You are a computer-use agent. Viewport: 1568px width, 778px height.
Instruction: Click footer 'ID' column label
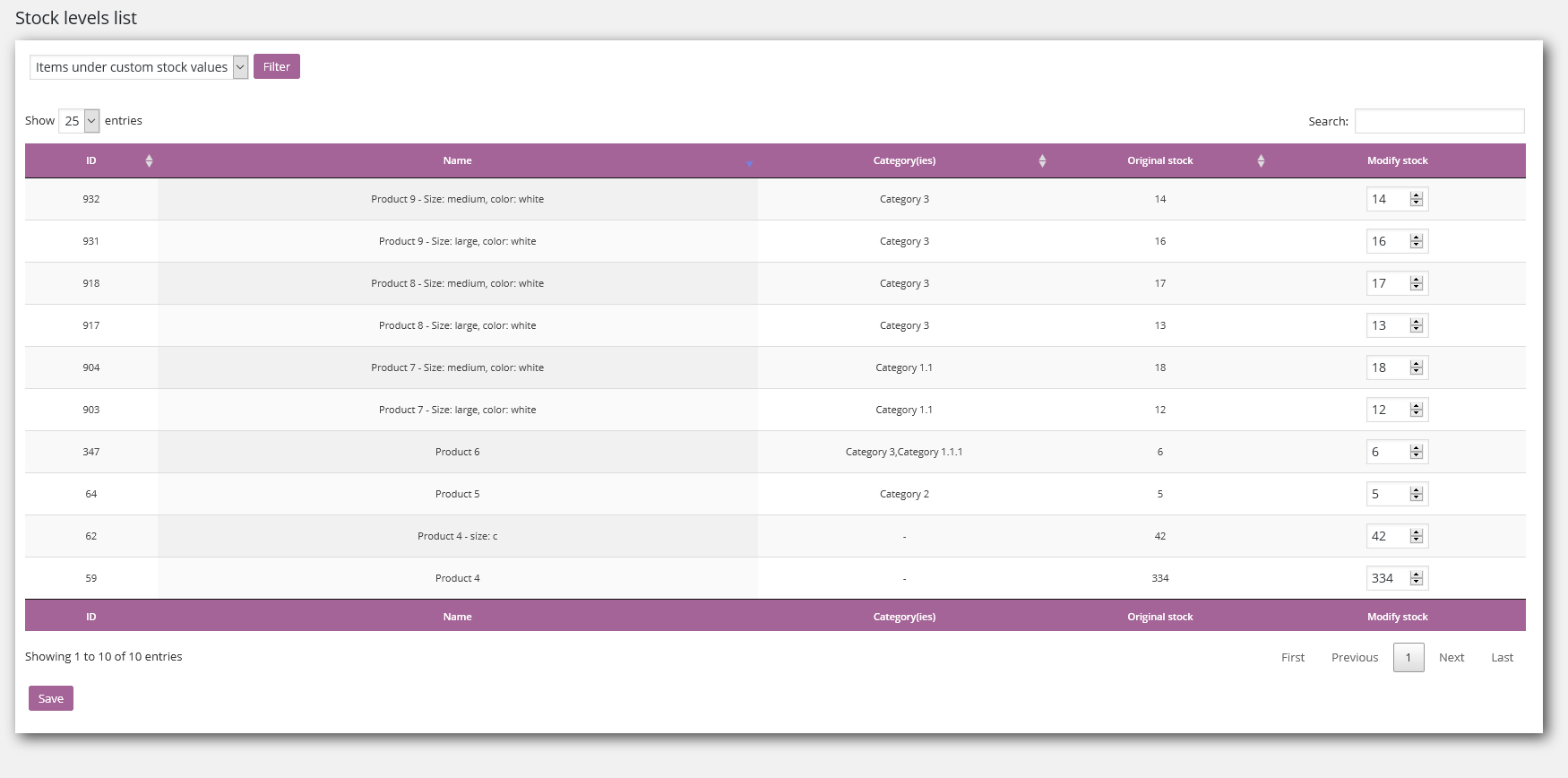coord(91,617)
